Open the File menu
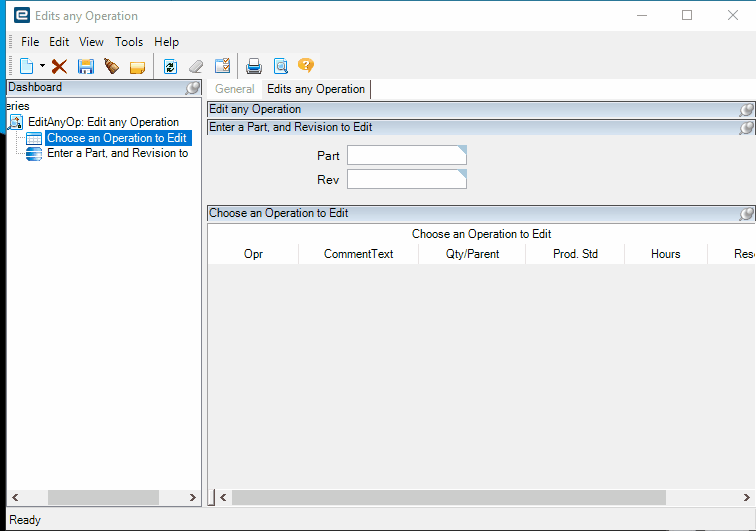756x531 pixels. point(30,42)
